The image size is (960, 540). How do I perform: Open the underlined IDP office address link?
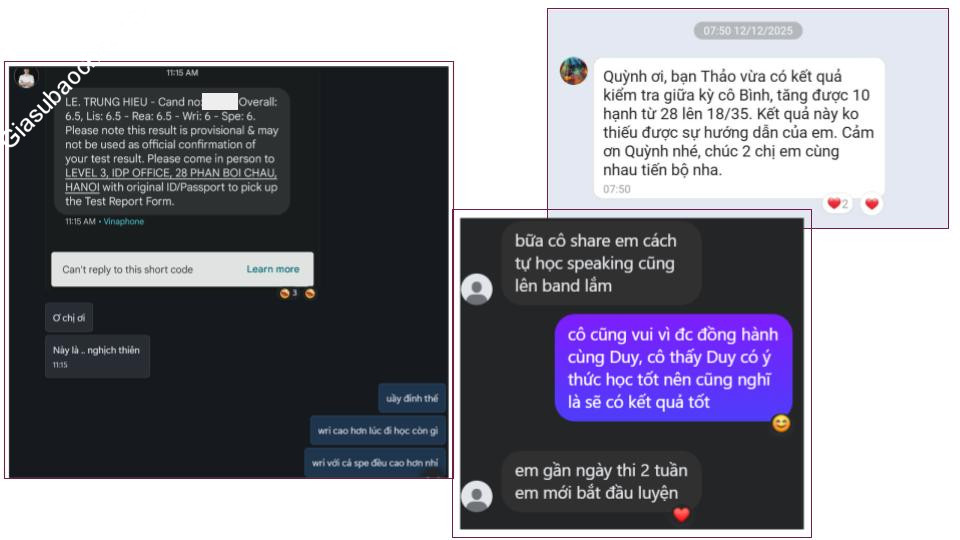[171, 180]
